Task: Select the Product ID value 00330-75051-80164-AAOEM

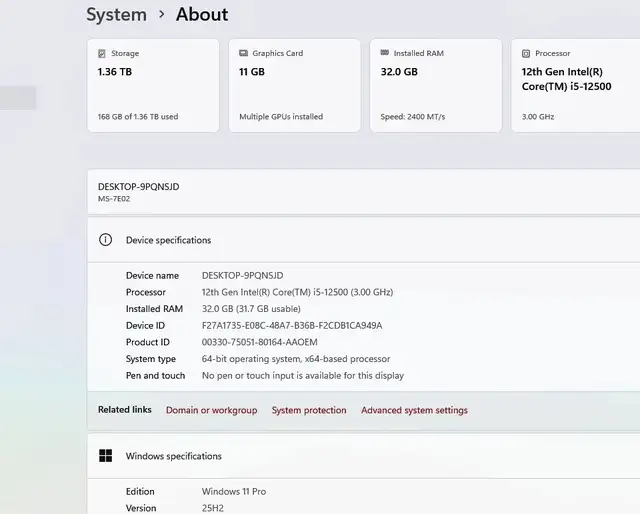Action: (260, 342)
